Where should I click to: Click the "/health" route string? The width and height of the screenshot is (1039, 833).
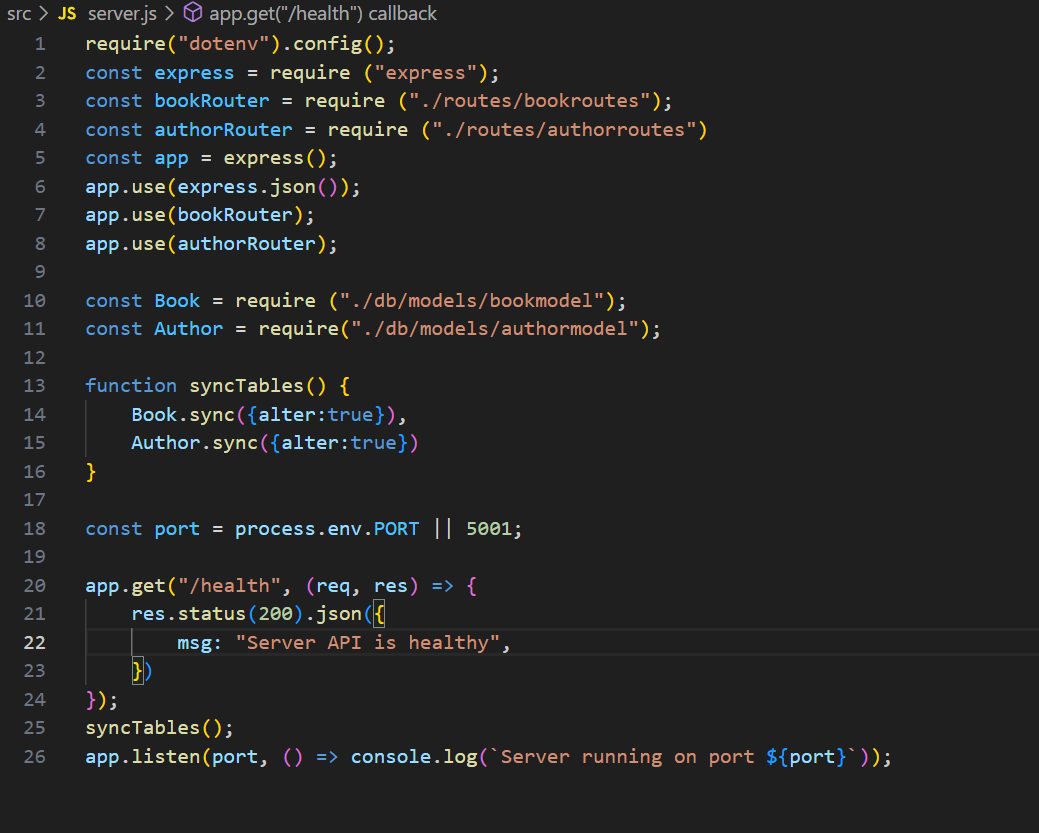click(x=229, y=586)
